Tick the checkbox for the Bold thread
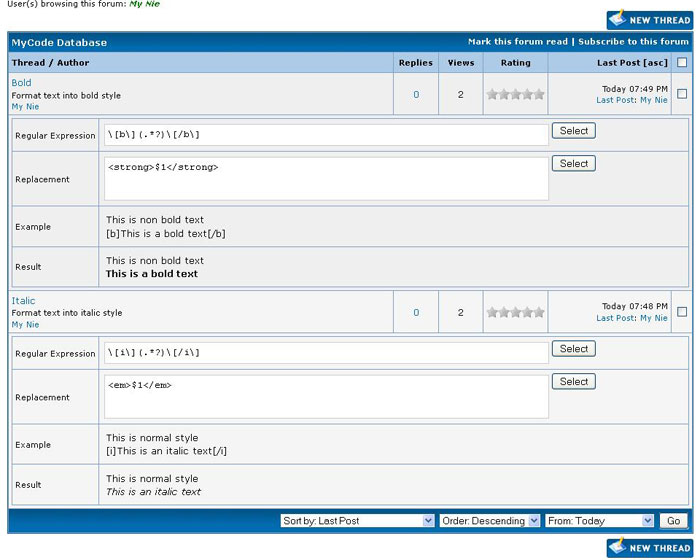The width and height of the screenshot is (700, 560). 682,94
